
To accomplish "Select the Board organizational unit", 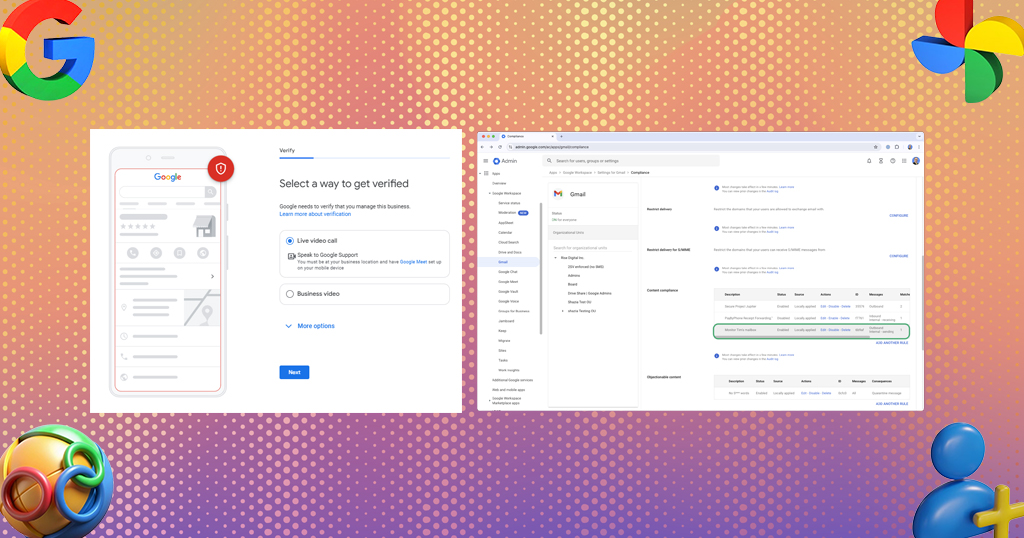I will click(x=573, y=284).
